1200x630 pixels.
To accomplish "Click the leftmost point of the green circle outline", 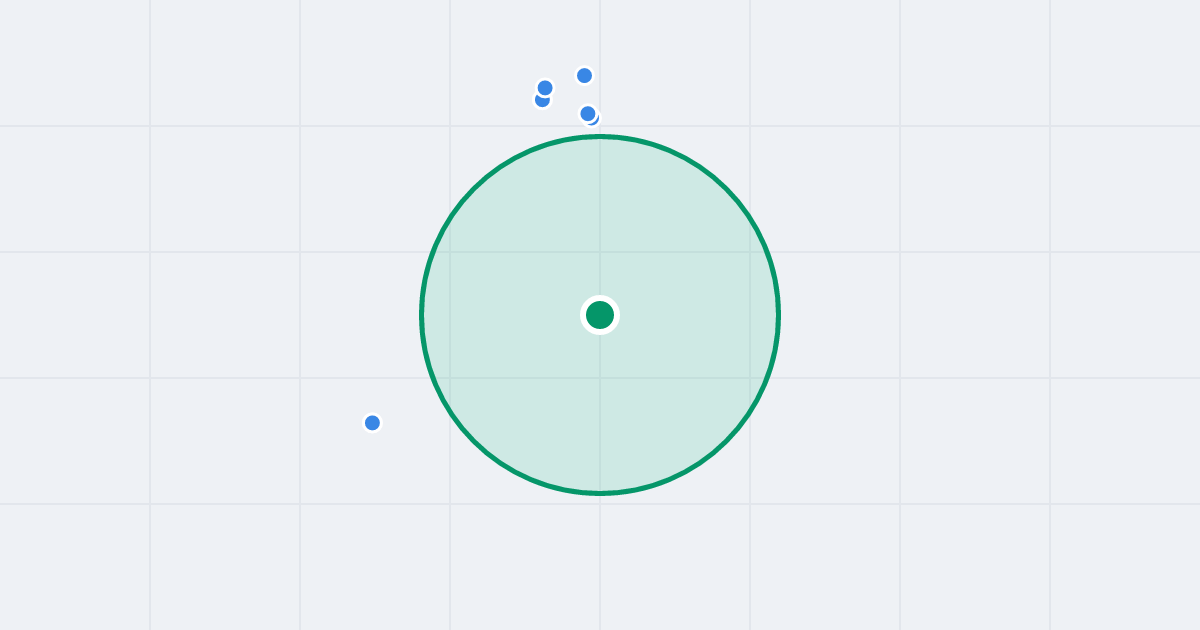I will pos(422,315).
